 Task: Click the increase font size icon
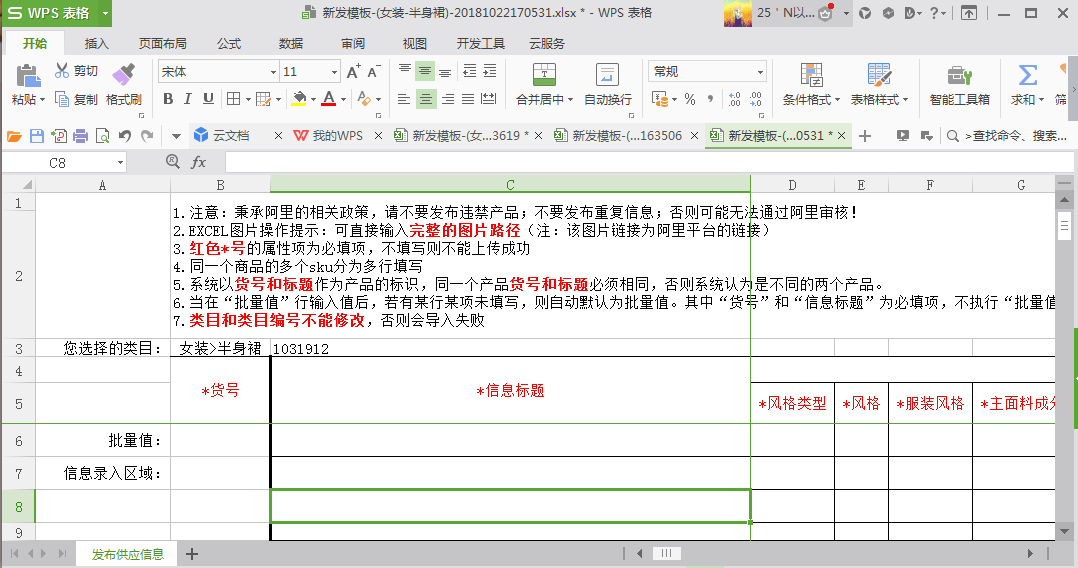353,72
